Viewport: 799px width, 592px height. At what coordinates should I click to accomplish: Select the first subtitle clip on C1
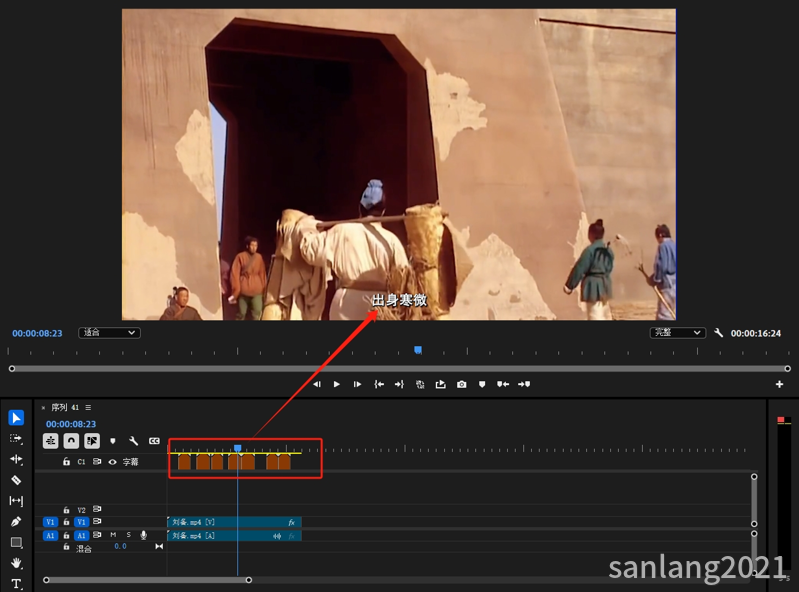184,462
